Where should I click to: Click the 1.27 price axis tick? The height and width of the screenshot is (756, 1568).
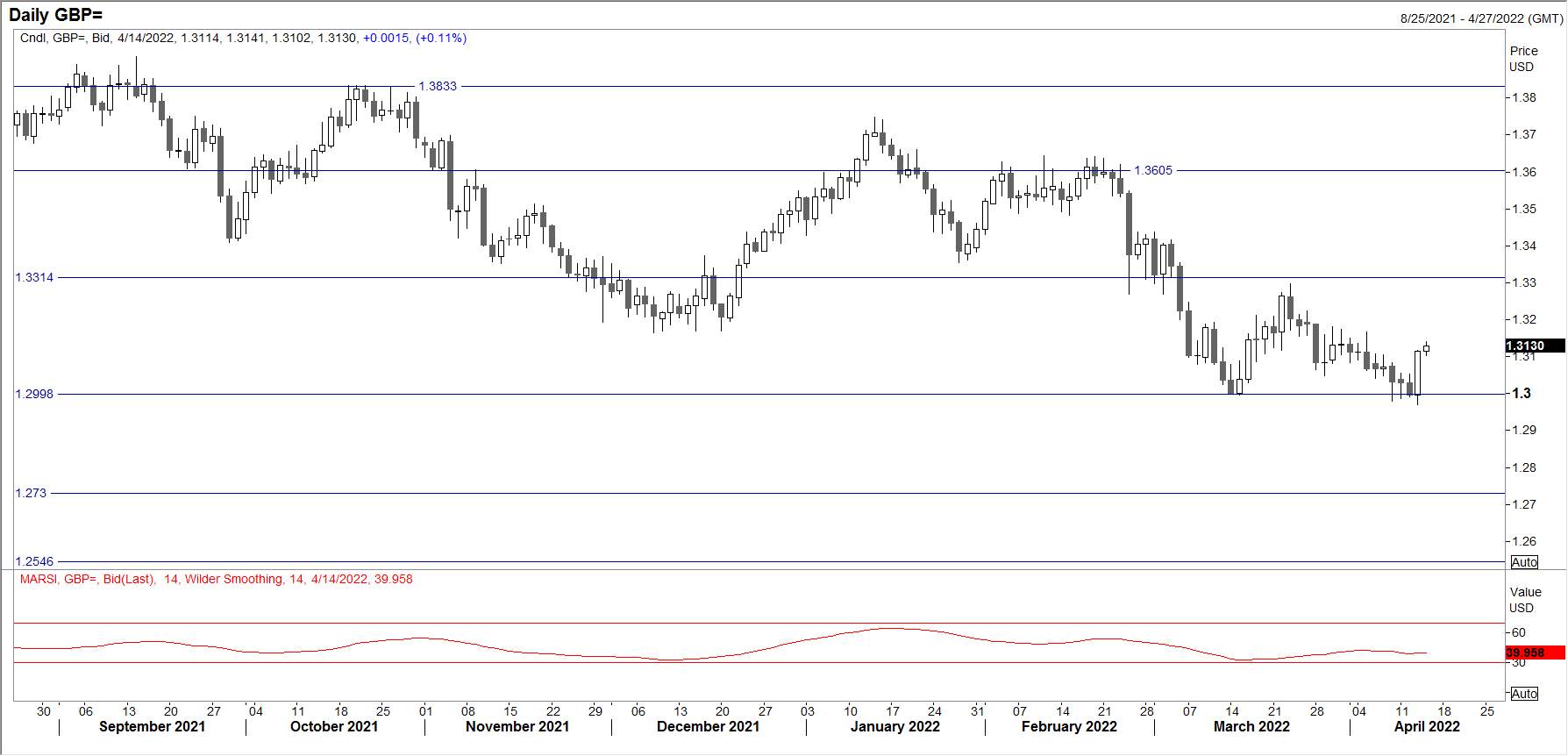[1524, 504]
